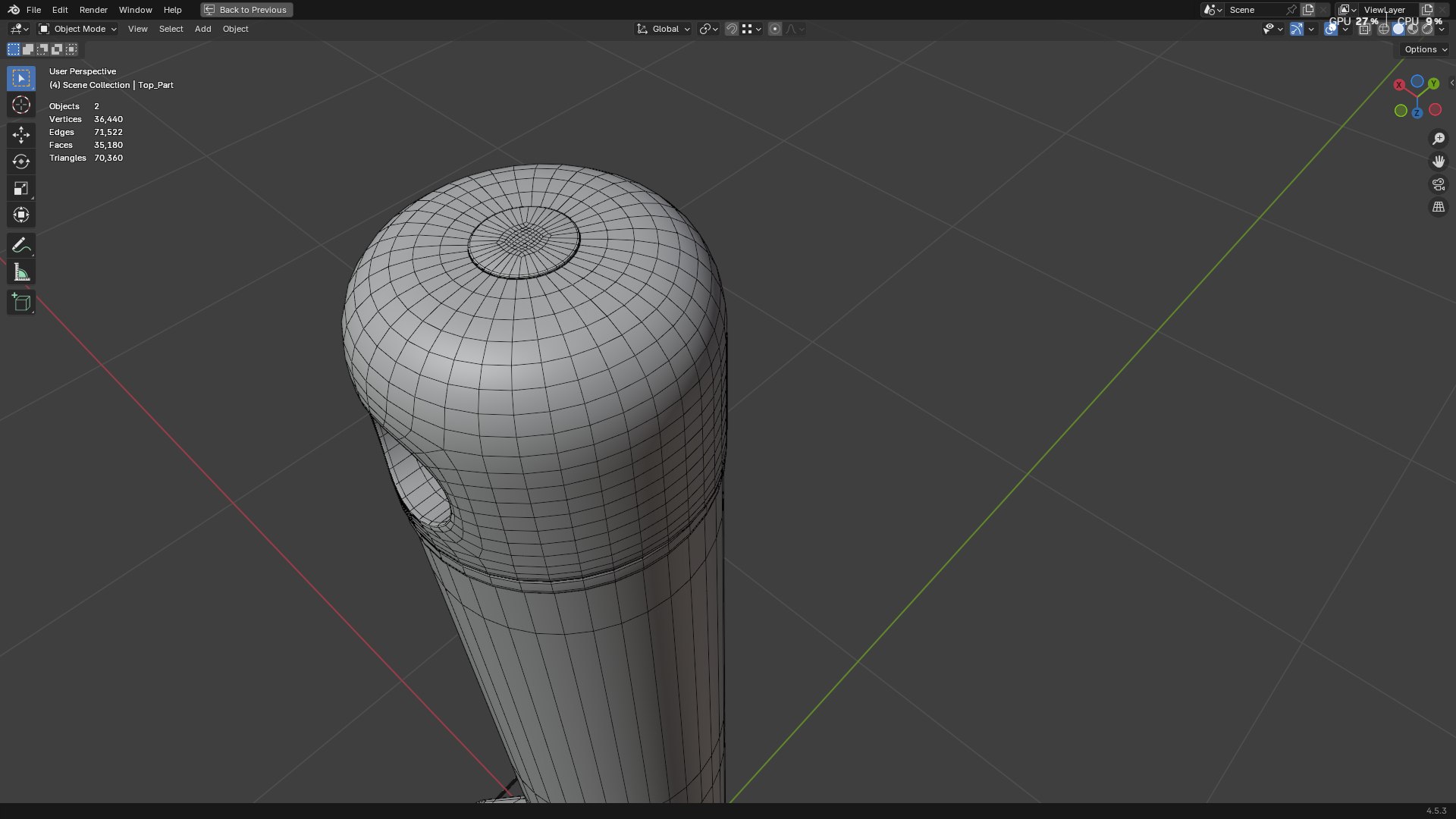Pin the scene with the pushpin icon
The height and width of the screenshot is (819, 1456).
point(1291,10)
